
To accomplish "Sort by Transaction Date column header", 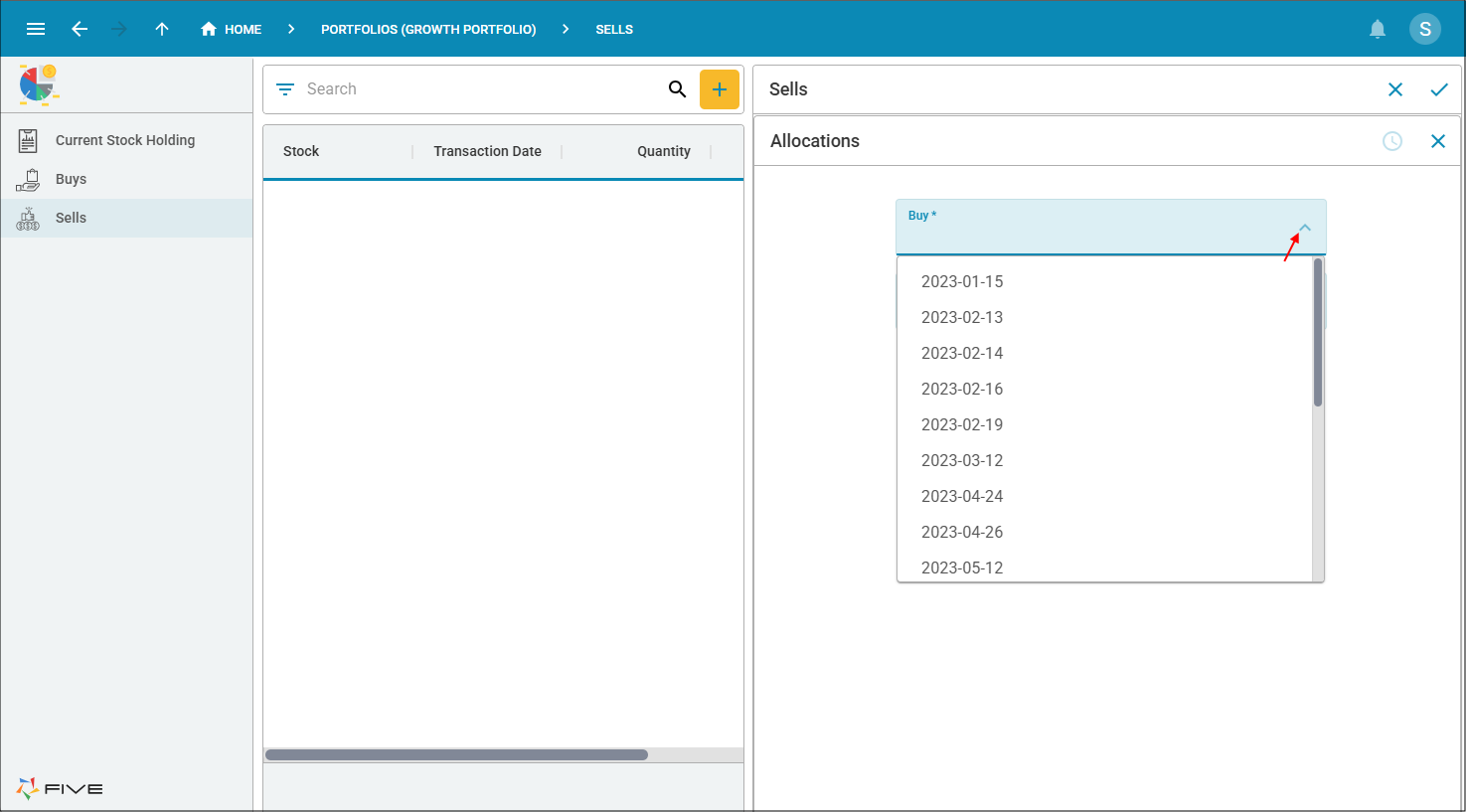I will pyautogui.click(x=487, y=151).
